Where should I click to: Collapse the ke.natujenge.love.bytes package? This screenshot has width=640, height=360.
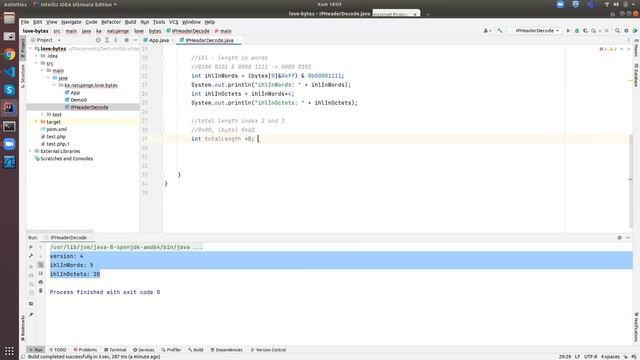click(x=55, y=85)
